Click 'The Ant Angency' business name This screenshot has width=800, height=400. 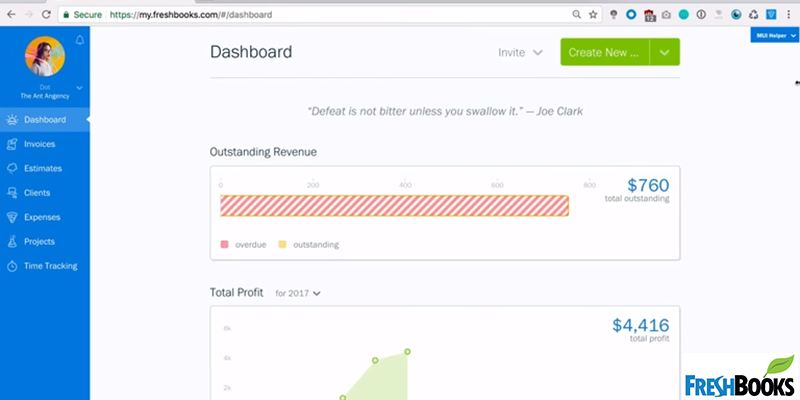click(45, 96)
